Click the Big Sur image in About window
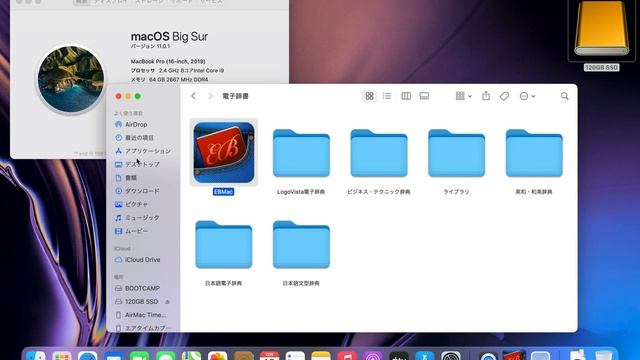 pos(71,79)
